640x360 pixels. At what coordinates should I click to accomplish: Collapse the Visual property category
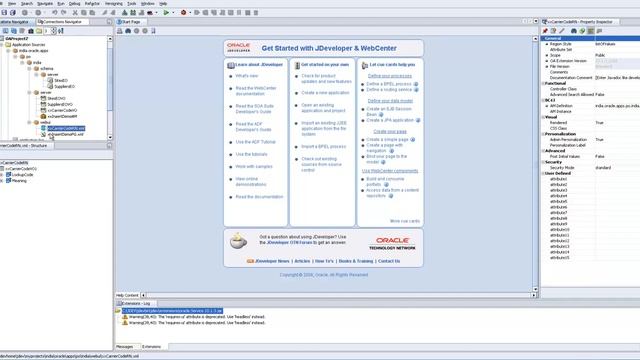tap(543, 117)
